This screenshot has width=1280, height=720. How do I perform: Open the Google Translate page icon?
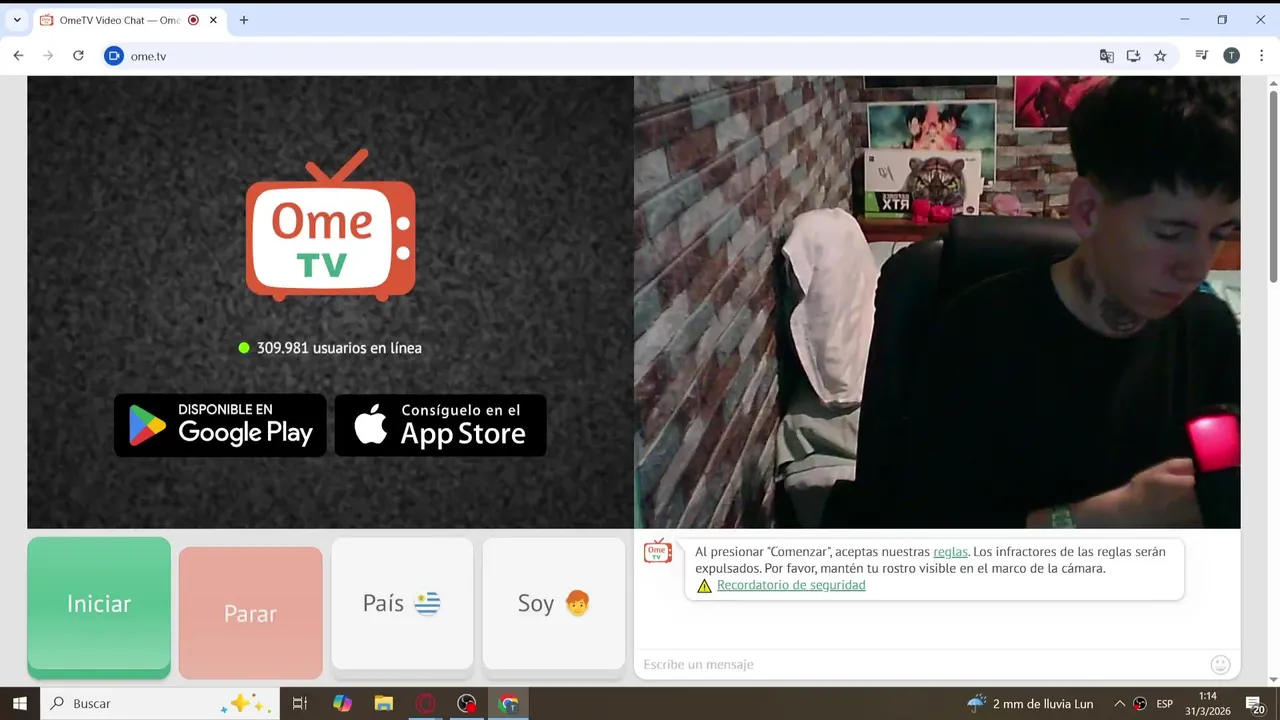tap(1107, 56)
